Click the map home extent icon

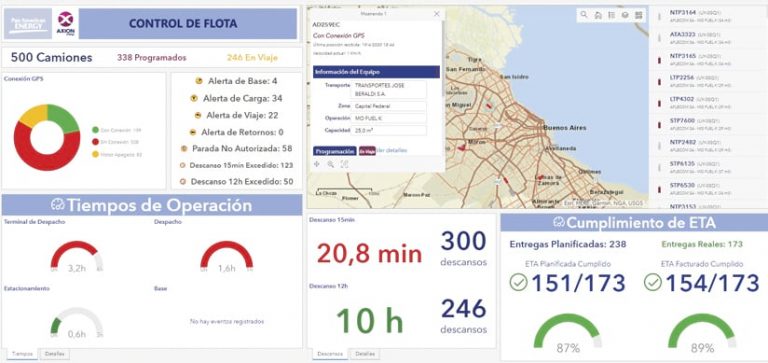(x=598, y=15)
